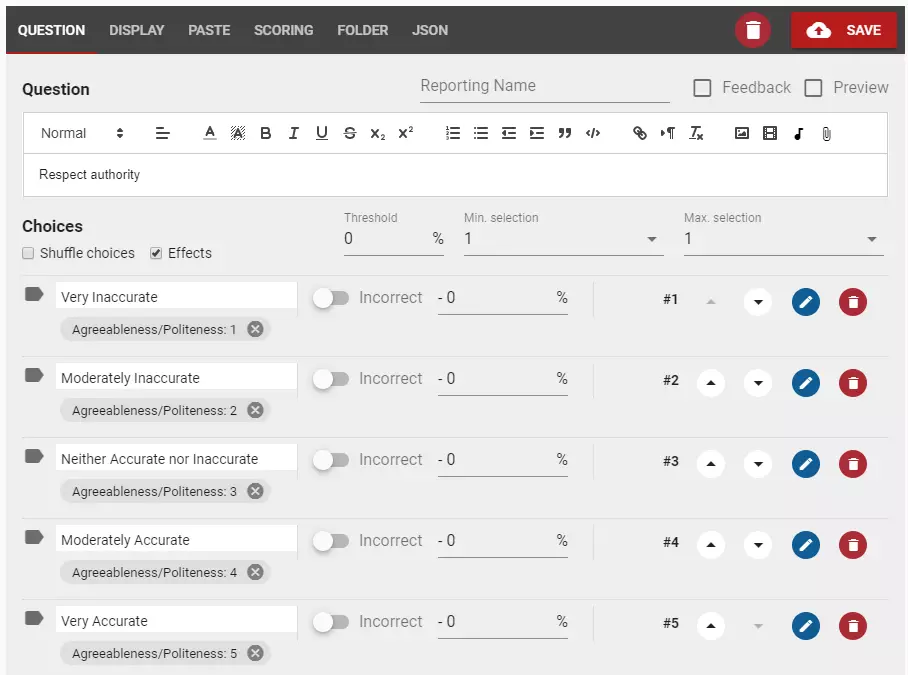Edit the Moderately Accurate choice text
The width and height of the screenshot is (908, 675).
[176, 540]
